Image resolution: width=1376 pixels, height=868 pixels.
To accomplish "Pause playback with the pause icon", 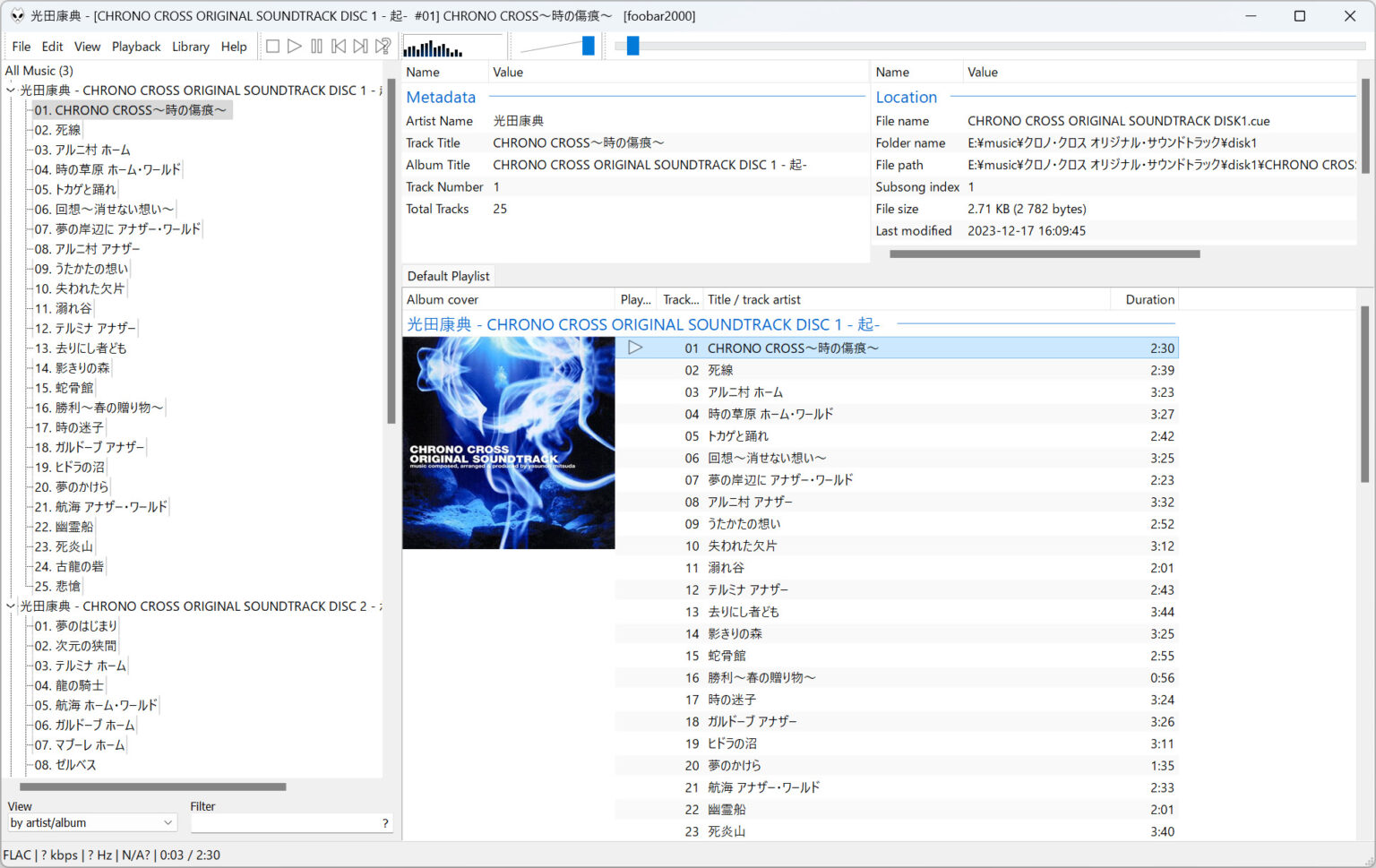I will point(316,46).
